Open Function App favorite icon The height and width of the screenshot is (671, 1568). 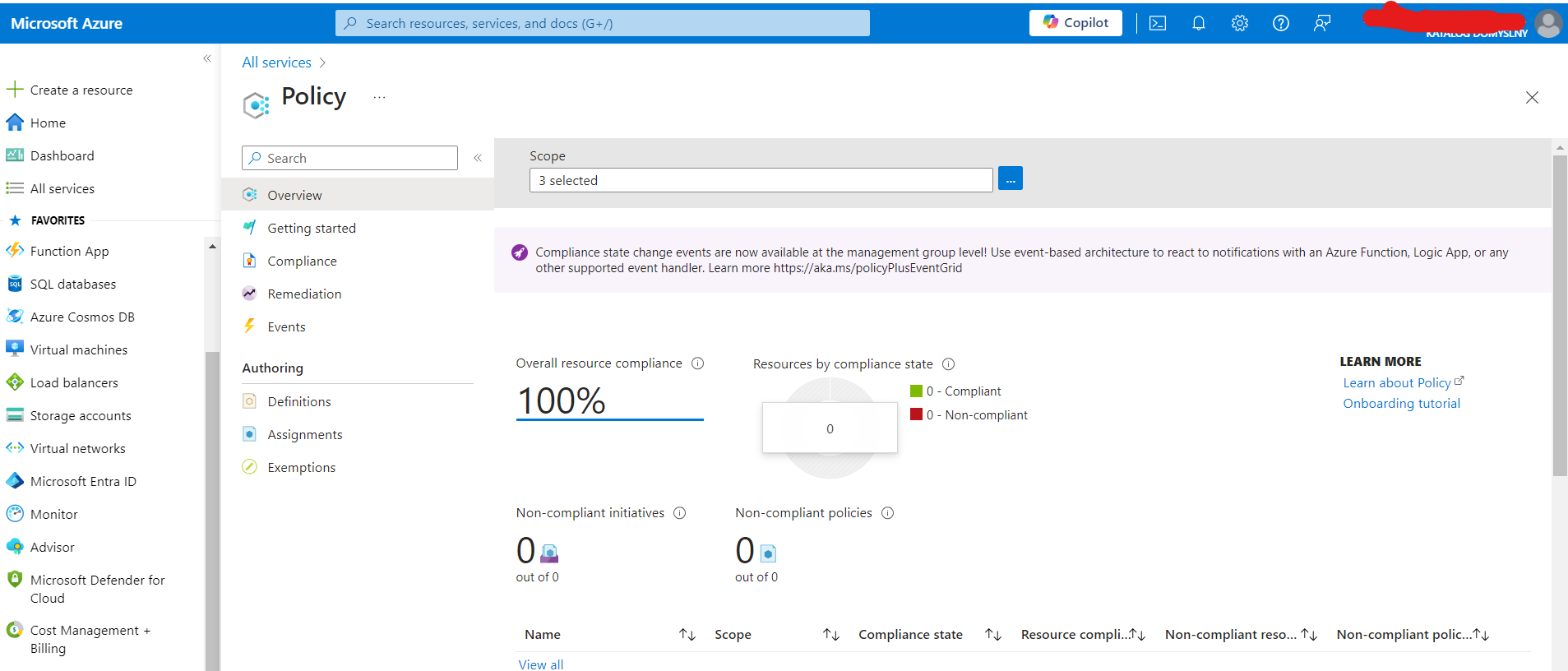point(15,251)
